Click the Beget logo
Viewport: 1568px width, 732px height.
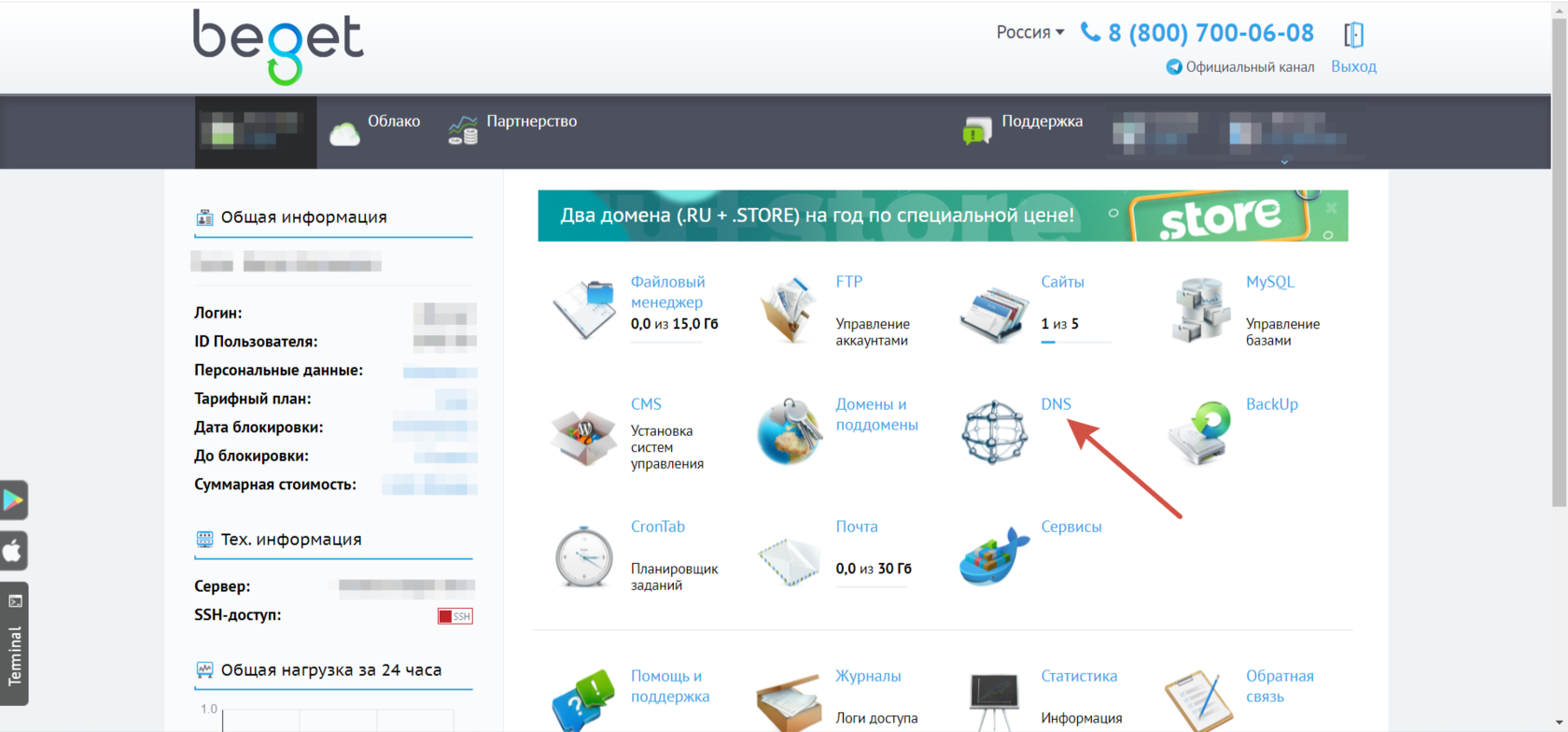[278, 47]
